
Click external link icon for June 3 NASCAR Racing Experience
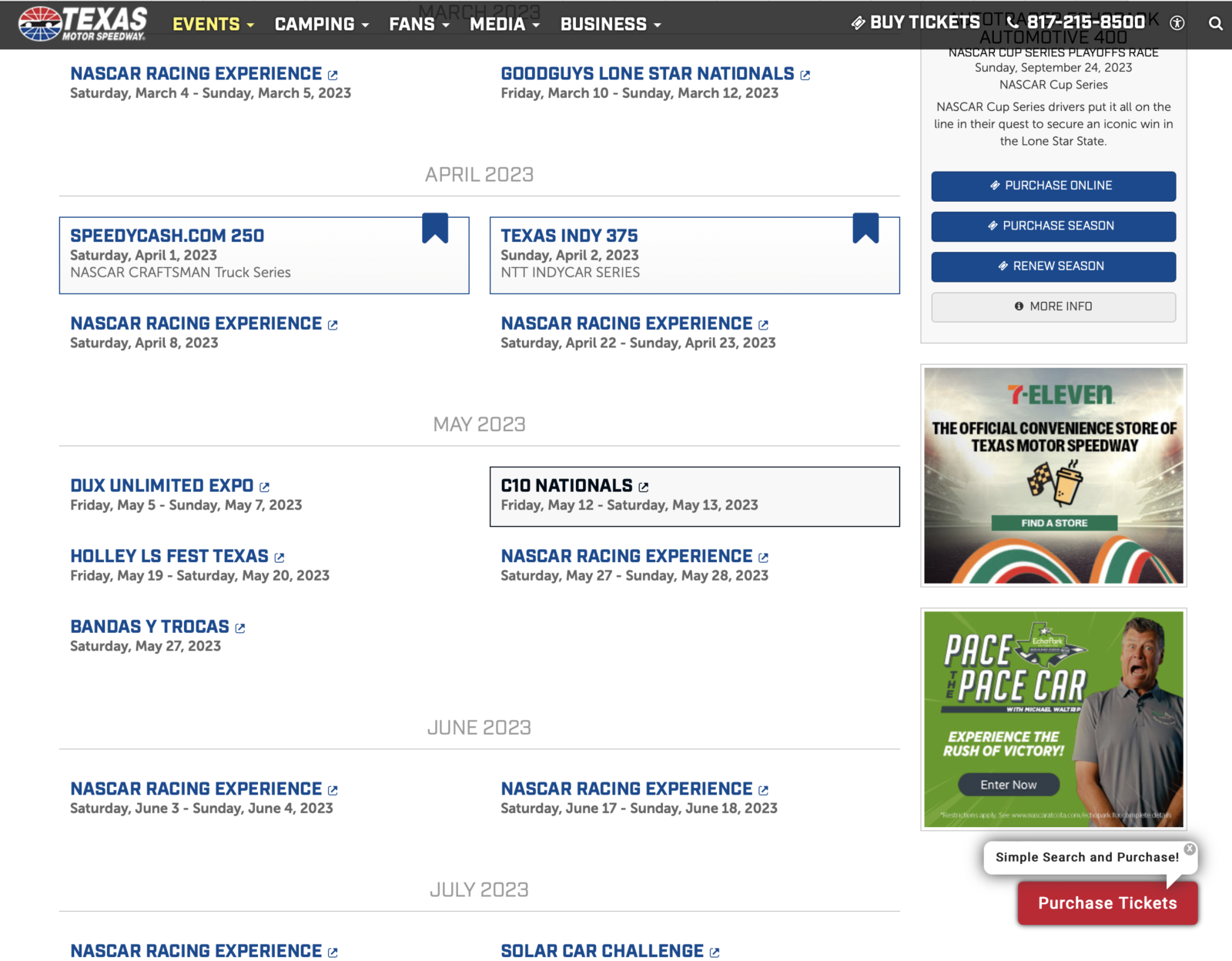[x=333, y=791]
